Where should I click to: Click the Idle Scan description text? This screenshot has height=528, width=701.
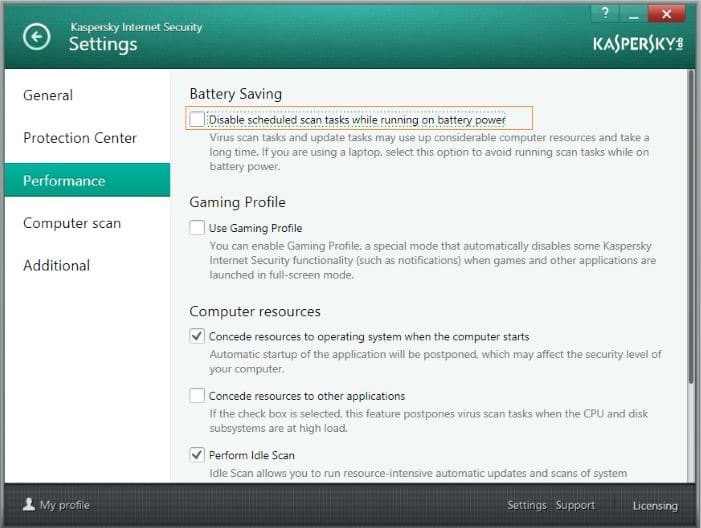pos(418,473)
